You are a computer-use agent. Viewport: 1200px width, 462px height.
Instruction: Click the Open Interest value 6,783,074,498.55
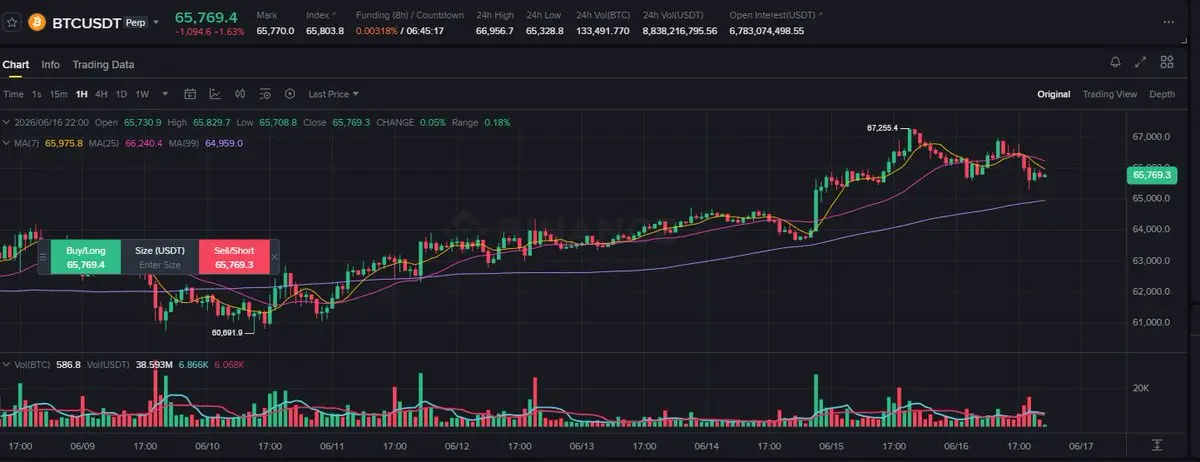pyautogui.click(x=767, y=31)
